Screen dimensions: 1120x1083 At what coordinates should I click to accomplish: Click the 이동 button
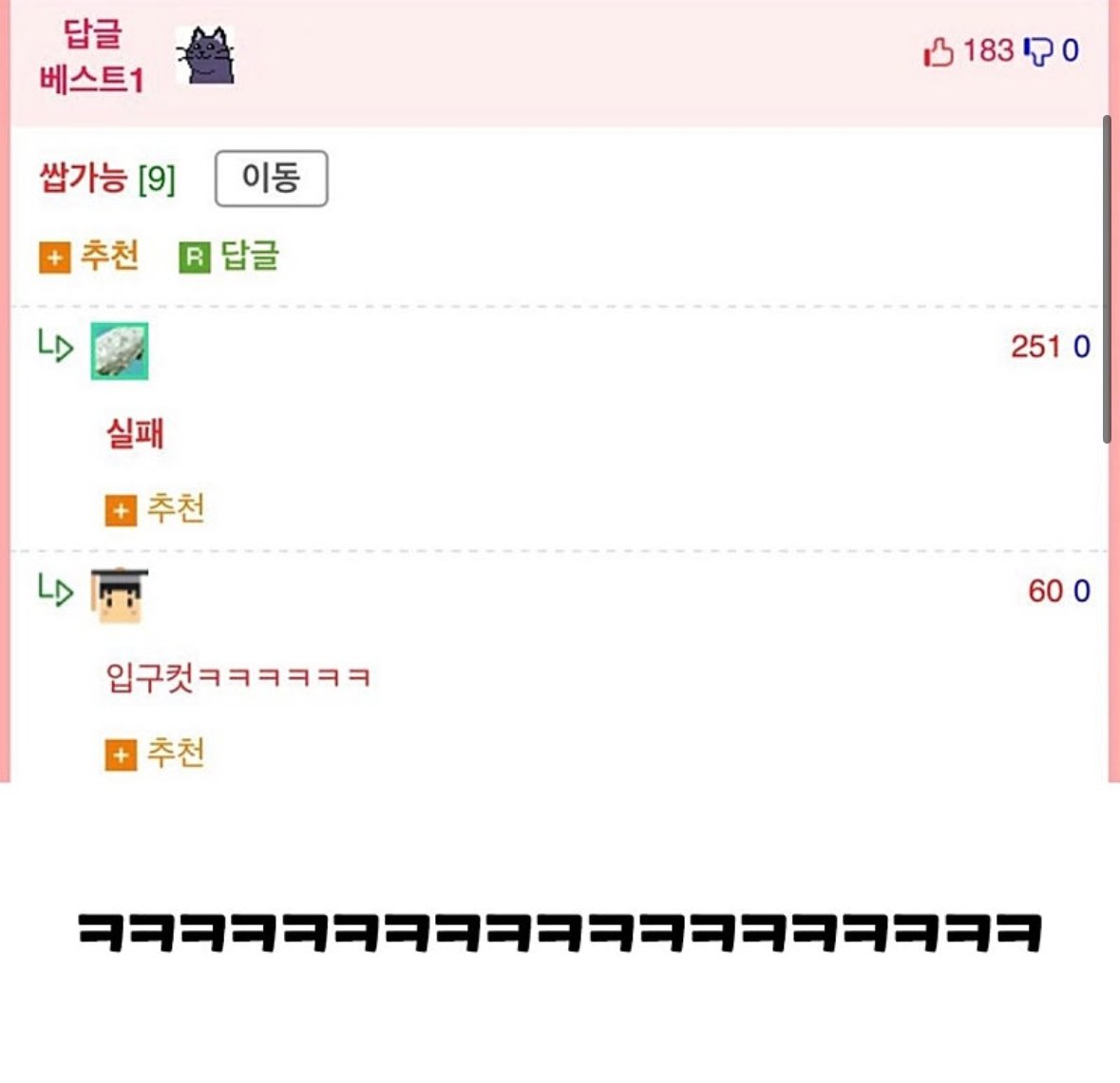(x=272, y=178)
